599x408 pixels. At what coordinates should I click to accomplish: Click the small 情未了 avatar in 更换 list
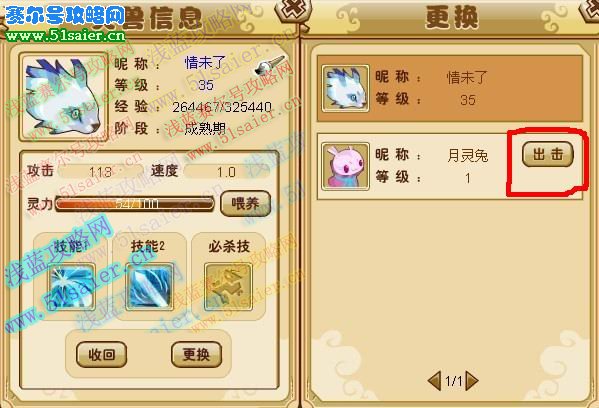coord(345,89)
